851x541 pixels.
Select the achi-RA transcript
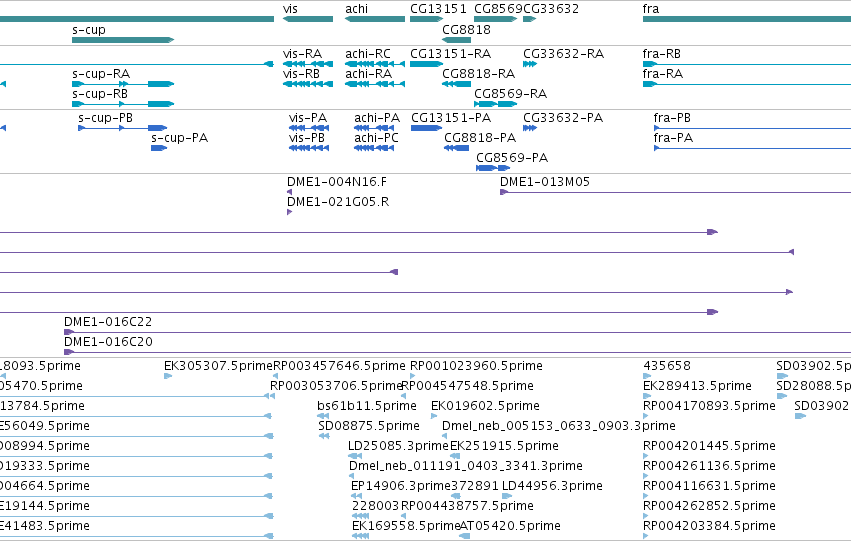375,84
